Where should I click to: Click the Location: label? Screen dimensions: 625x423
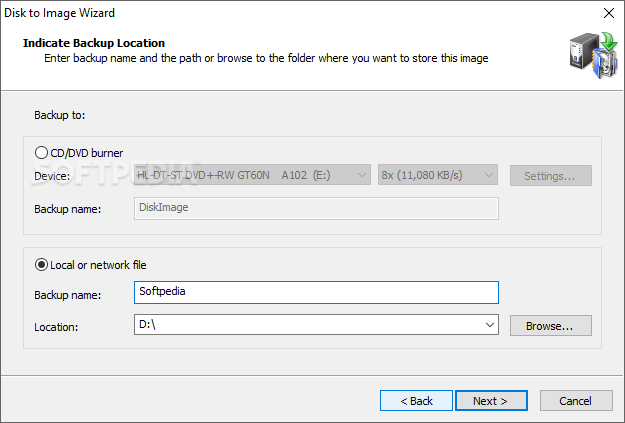[x=56, y=327]
